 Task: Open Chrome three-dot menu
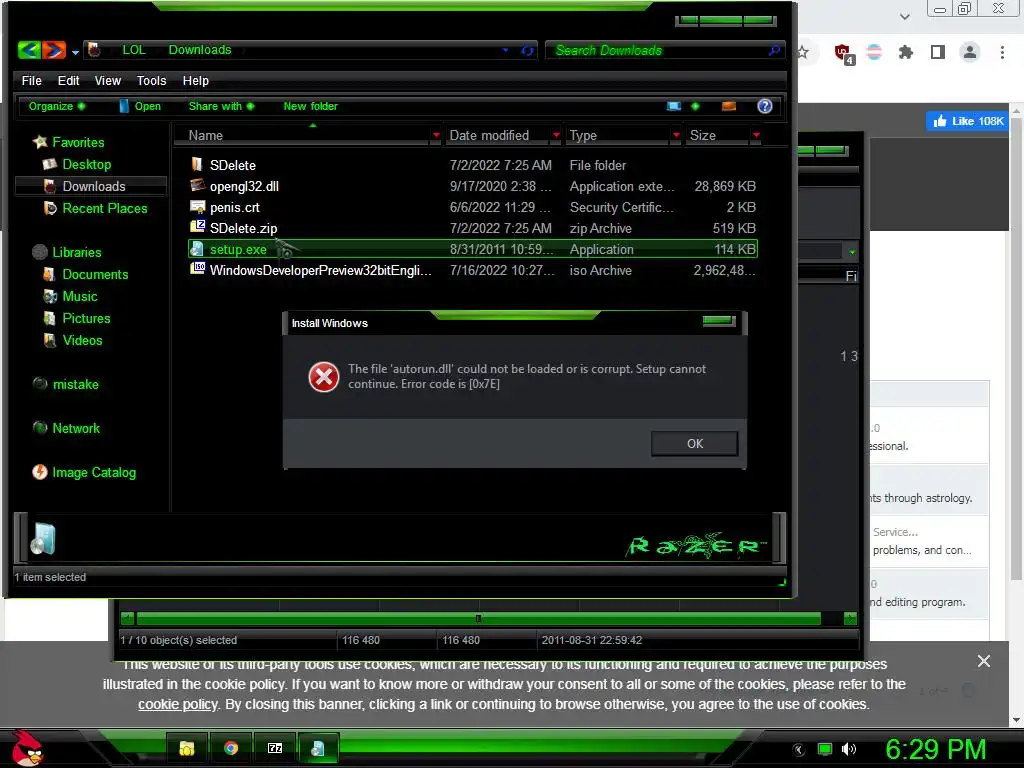(x=1002, y=52)
